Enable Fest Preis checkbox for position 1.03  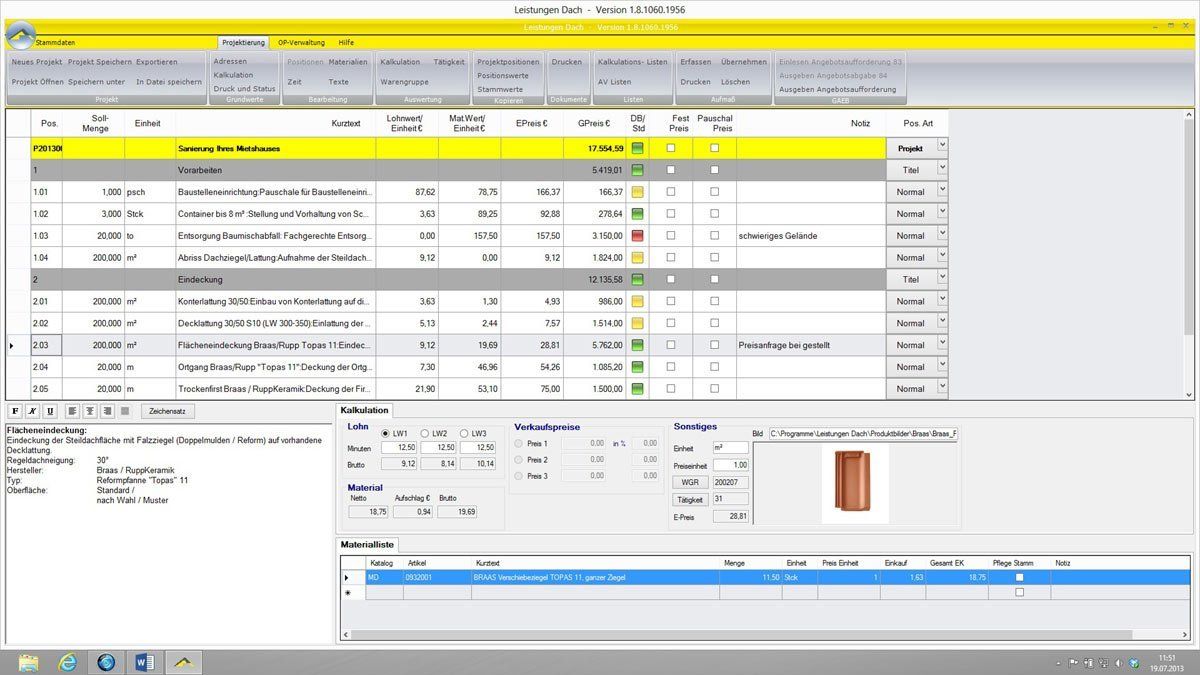tap(671, 236)
